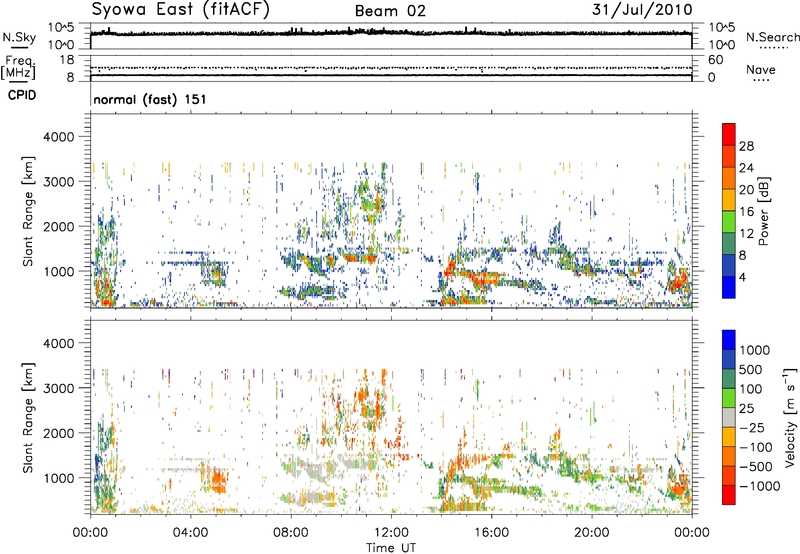Click the gray swatch of the Velocity colorbar
The height and width of the screenshot is (554, 800).
pyautogui.click(x=729, y=417)
